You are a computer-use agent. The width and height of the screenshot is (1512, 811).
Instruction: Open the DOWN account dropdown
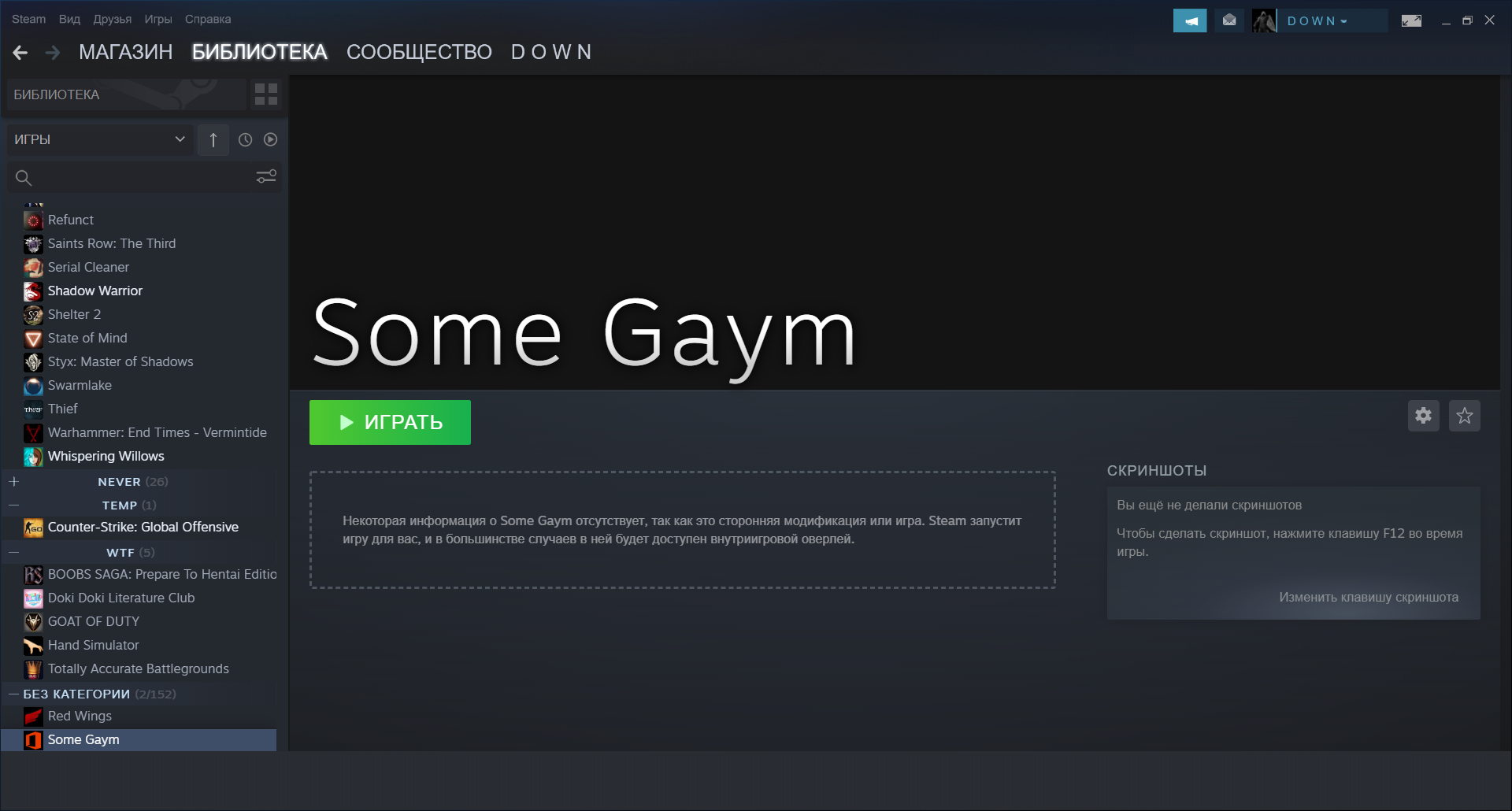pyautogui.click(x=1317, y=21)
